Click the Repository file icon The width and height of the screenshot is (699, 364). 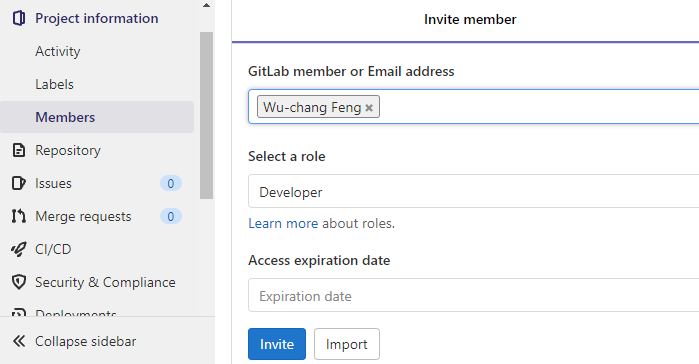[x=19, y=150]
